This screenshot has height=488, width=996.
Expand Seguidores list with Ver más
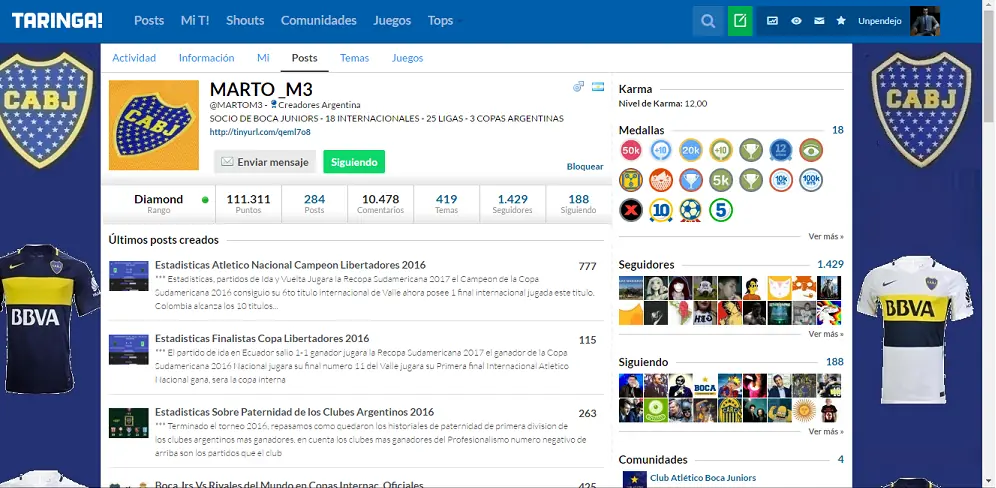coord(826,334)
